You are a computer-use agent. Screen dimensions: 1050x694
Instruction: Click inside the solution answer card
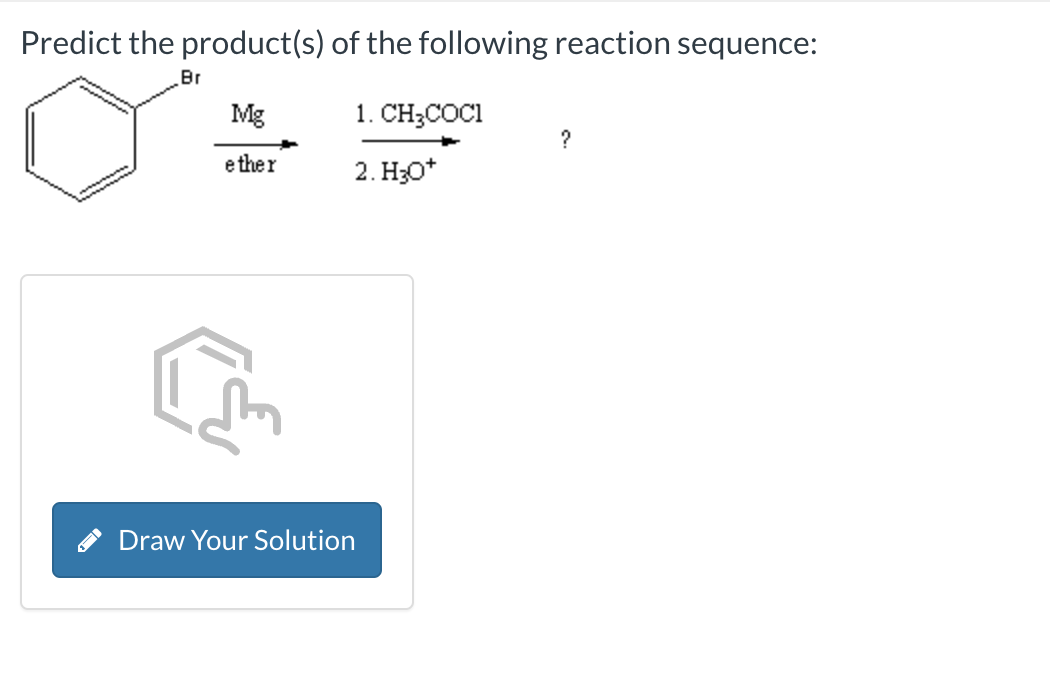tap(216, 440)
